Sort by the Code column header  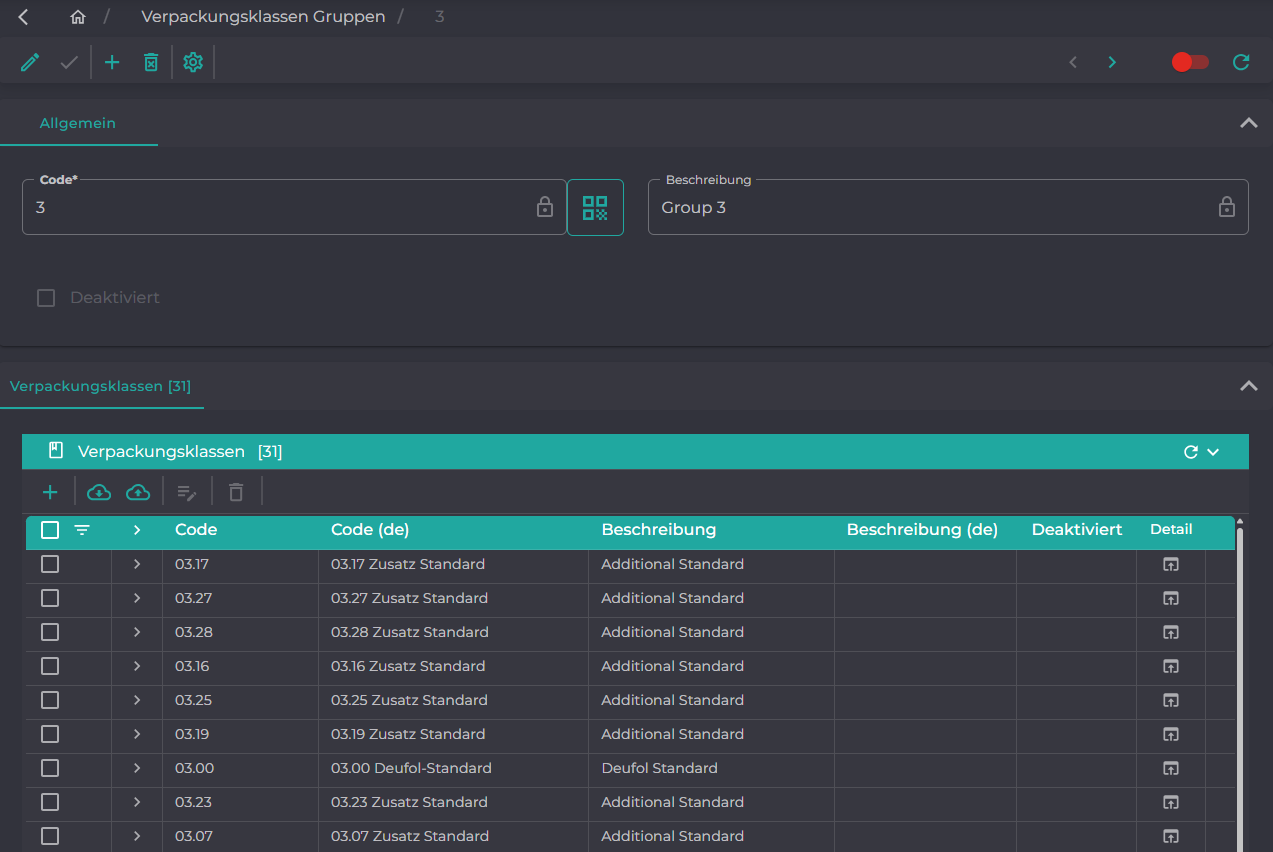[x=196, y=530]
